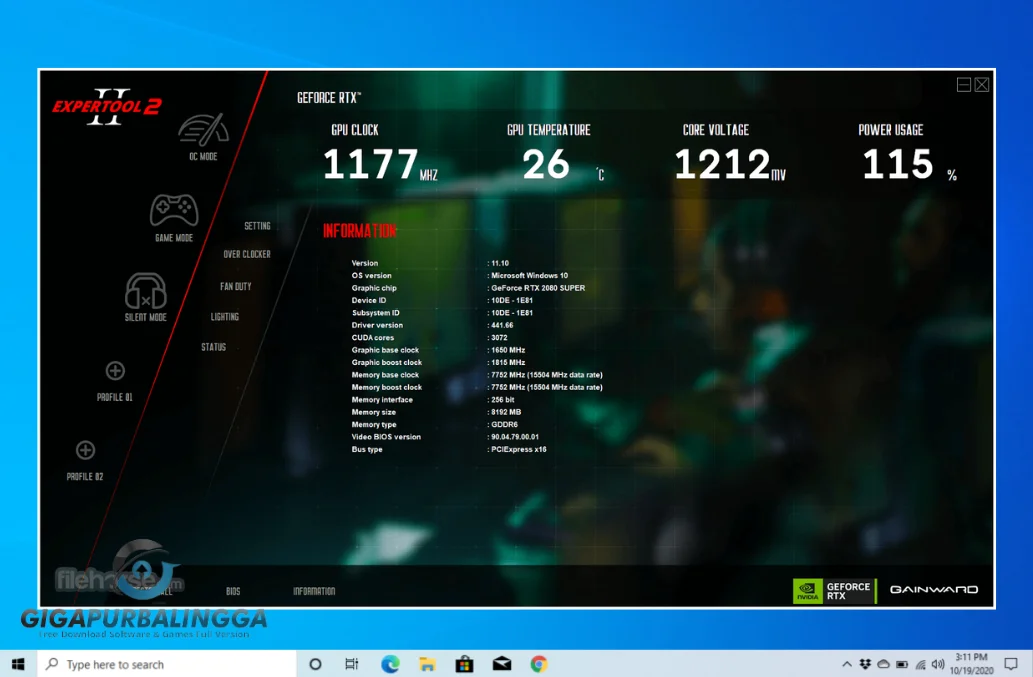1033x677 pixels.
Task: Open the Setting menu item
Action: 257,226
